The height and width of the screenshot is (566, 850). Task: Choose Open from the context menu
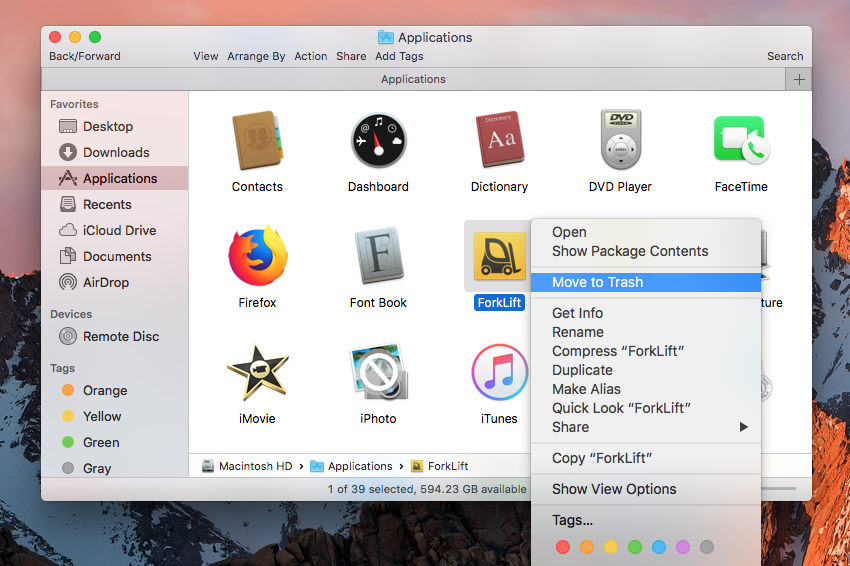pyautogui.click(x=646, y=232)
